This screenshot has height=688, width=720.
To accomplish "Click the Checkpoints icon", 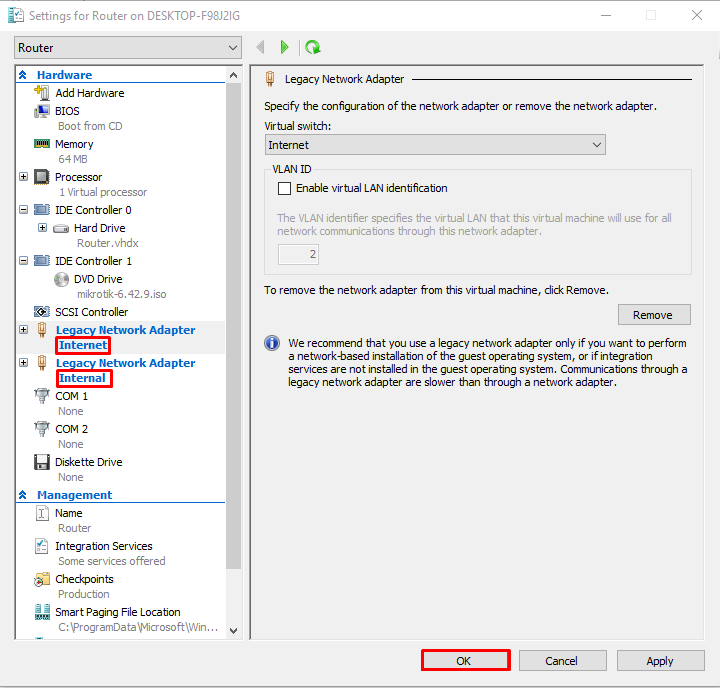I will coord(42,579).
